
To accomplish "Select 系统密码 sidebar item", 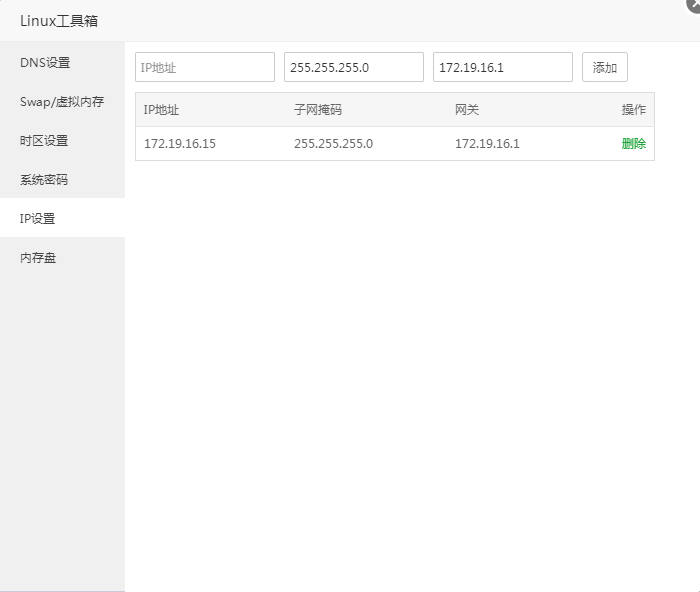I will click(62, 179).
